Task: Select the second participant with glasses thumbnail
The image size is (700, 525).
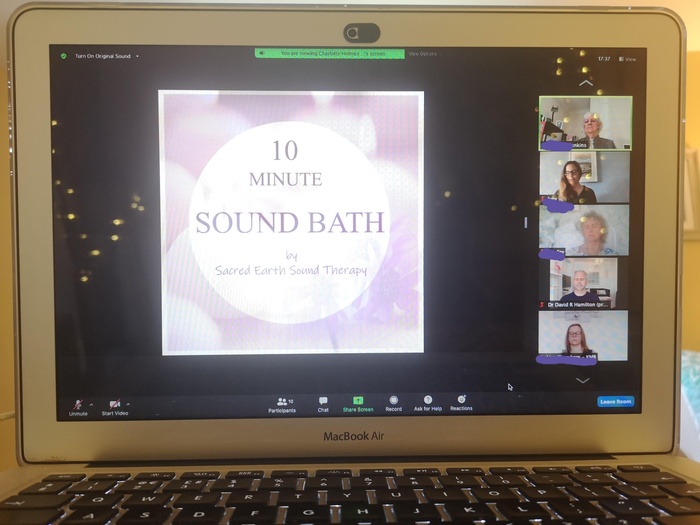Action: pyautogui.click(x=584, y=177)
